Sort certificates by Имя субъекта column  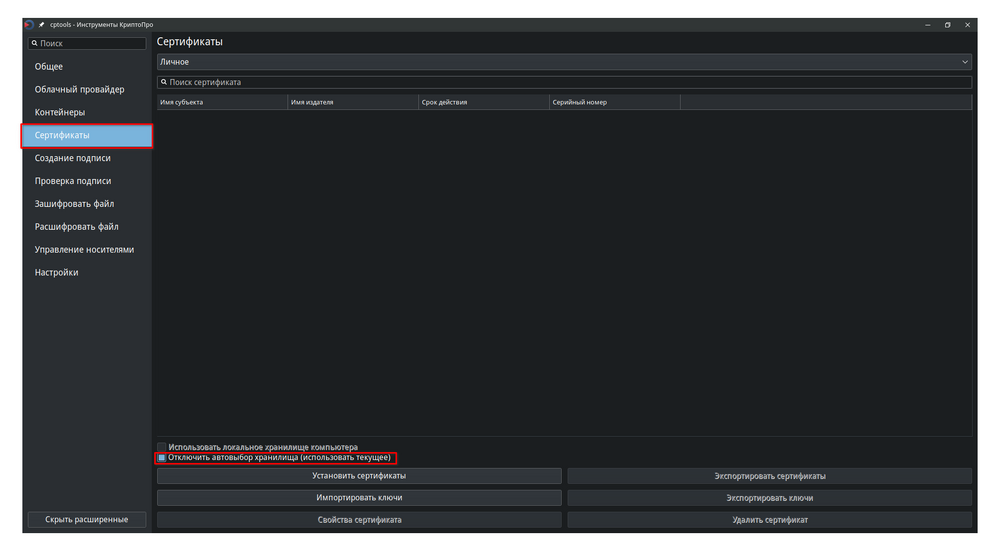pyautogui.click(x=222, y=102)
